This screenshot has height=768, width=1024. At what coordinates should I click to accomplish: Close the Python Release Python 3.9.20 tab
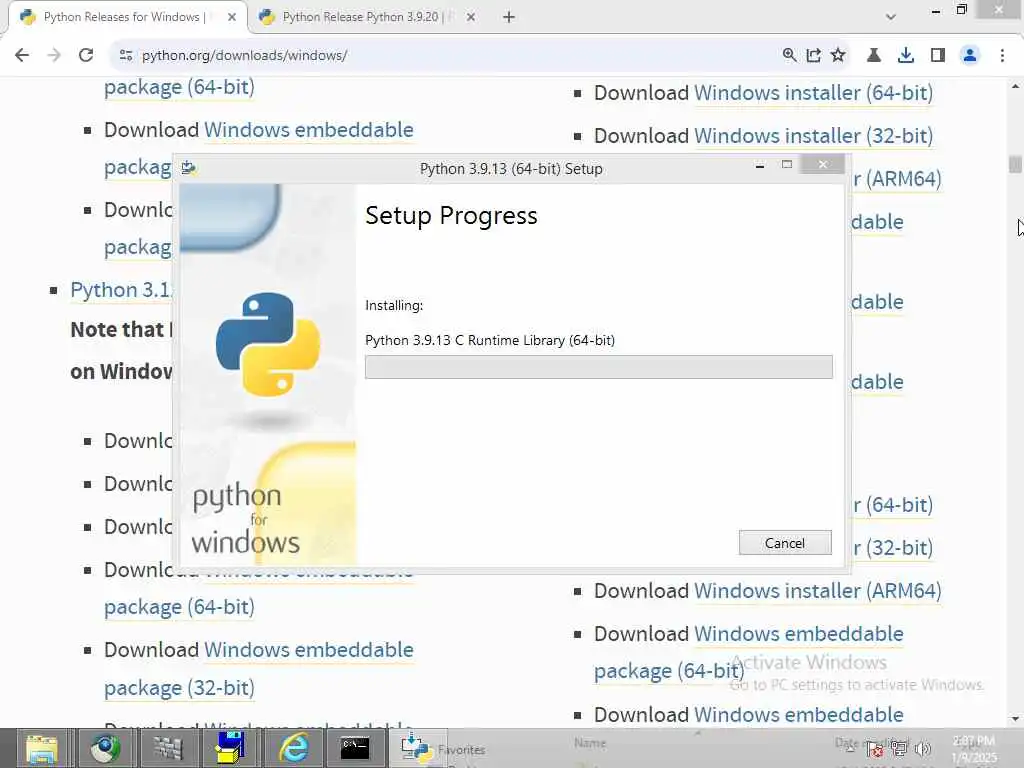point(471,17)
